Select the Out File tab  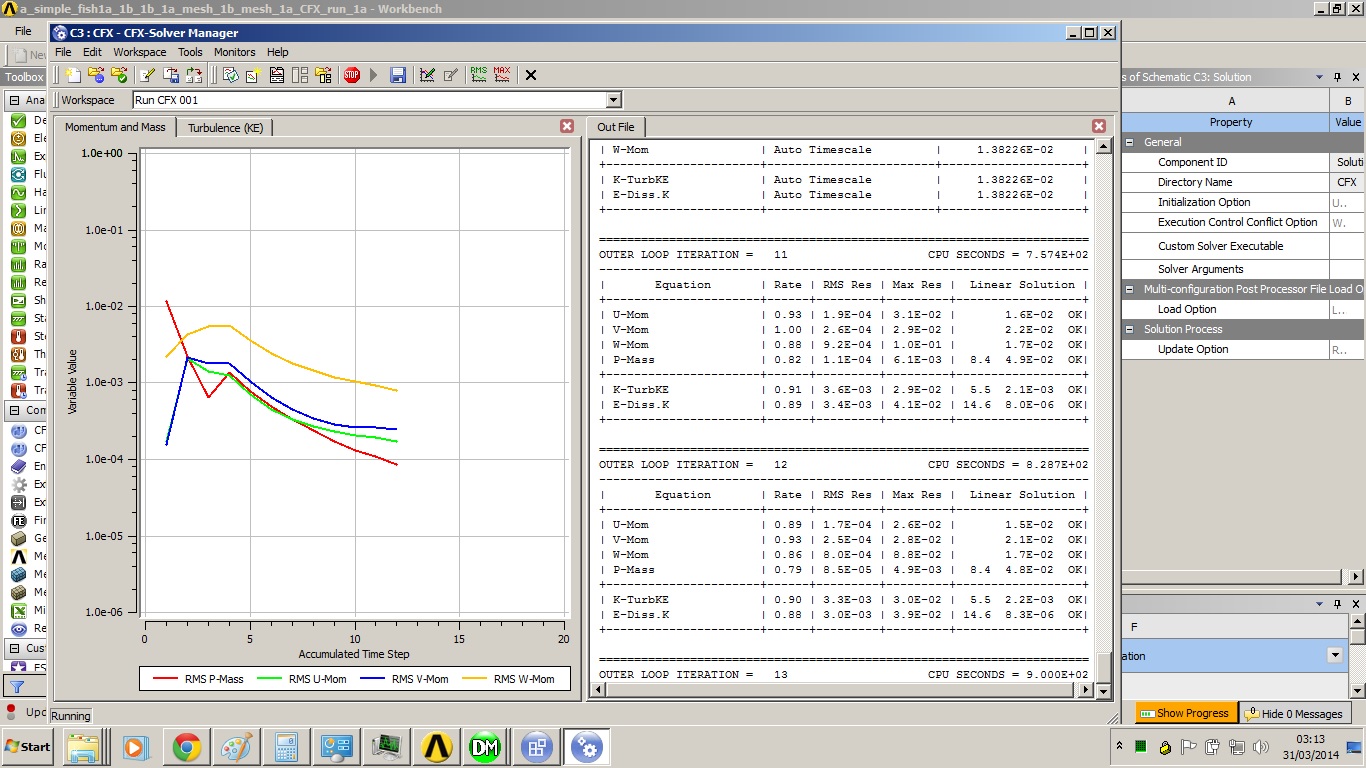click(x=616, y=127)
